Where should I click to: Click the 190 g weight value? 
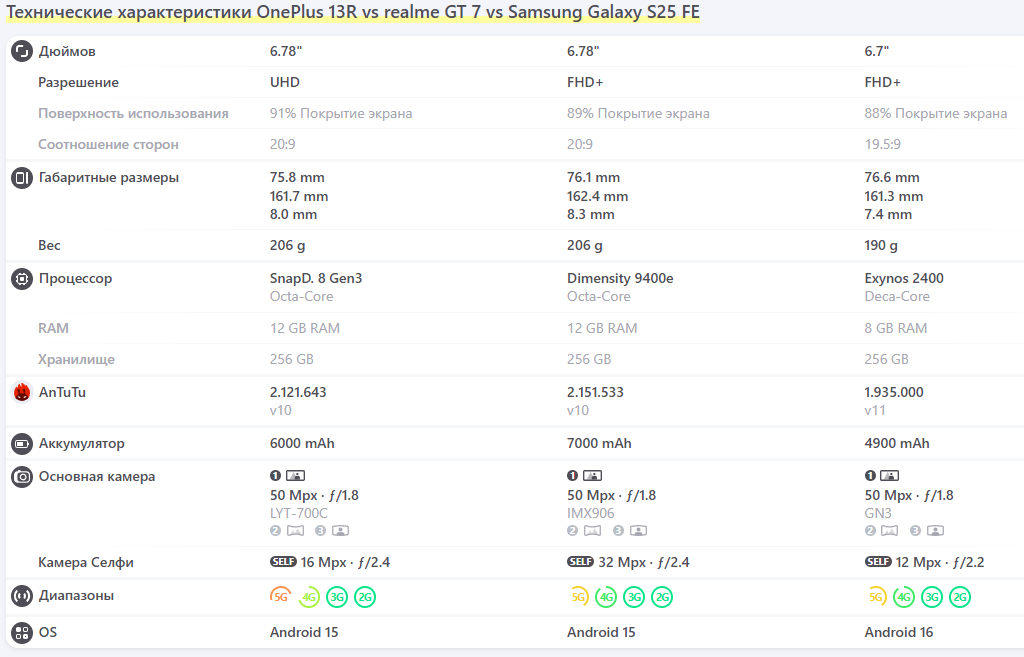[x=881, y=246]
